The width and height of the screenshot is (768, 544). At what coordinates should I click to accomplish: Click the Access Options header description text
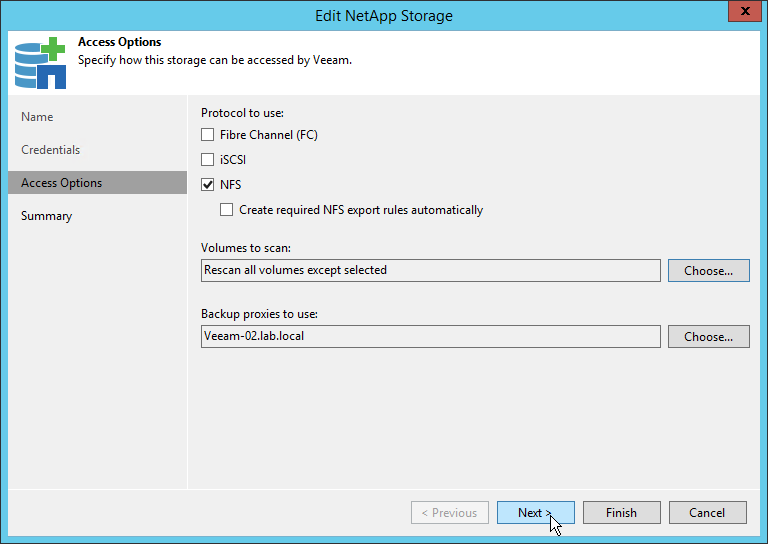(x=215, y=60)
